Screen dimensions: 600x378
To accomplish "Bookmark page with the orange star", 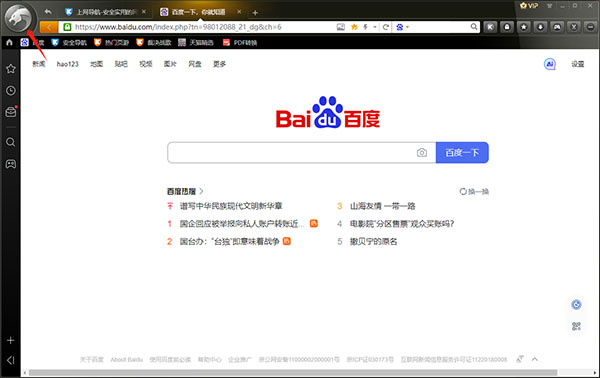I will click(x=354, y=27).
